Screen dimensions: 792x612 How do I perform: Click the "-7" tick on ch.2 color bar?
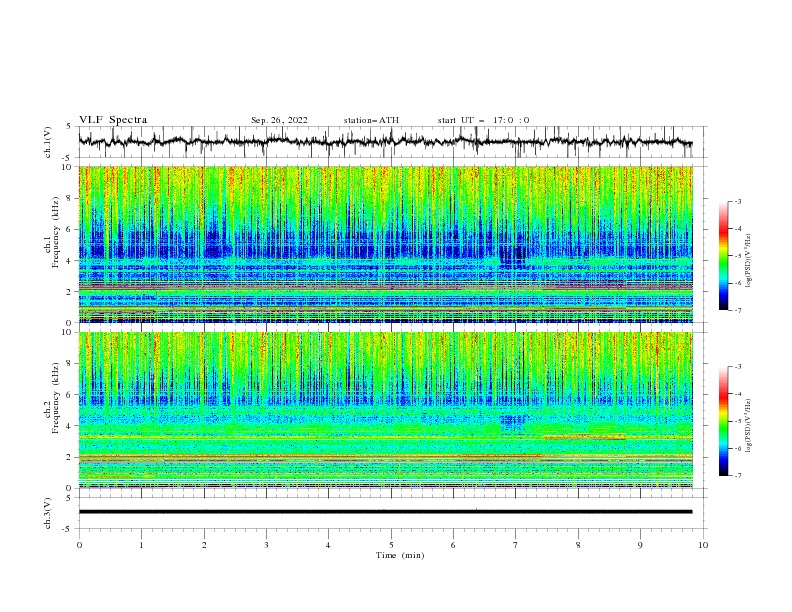point(737,475)
